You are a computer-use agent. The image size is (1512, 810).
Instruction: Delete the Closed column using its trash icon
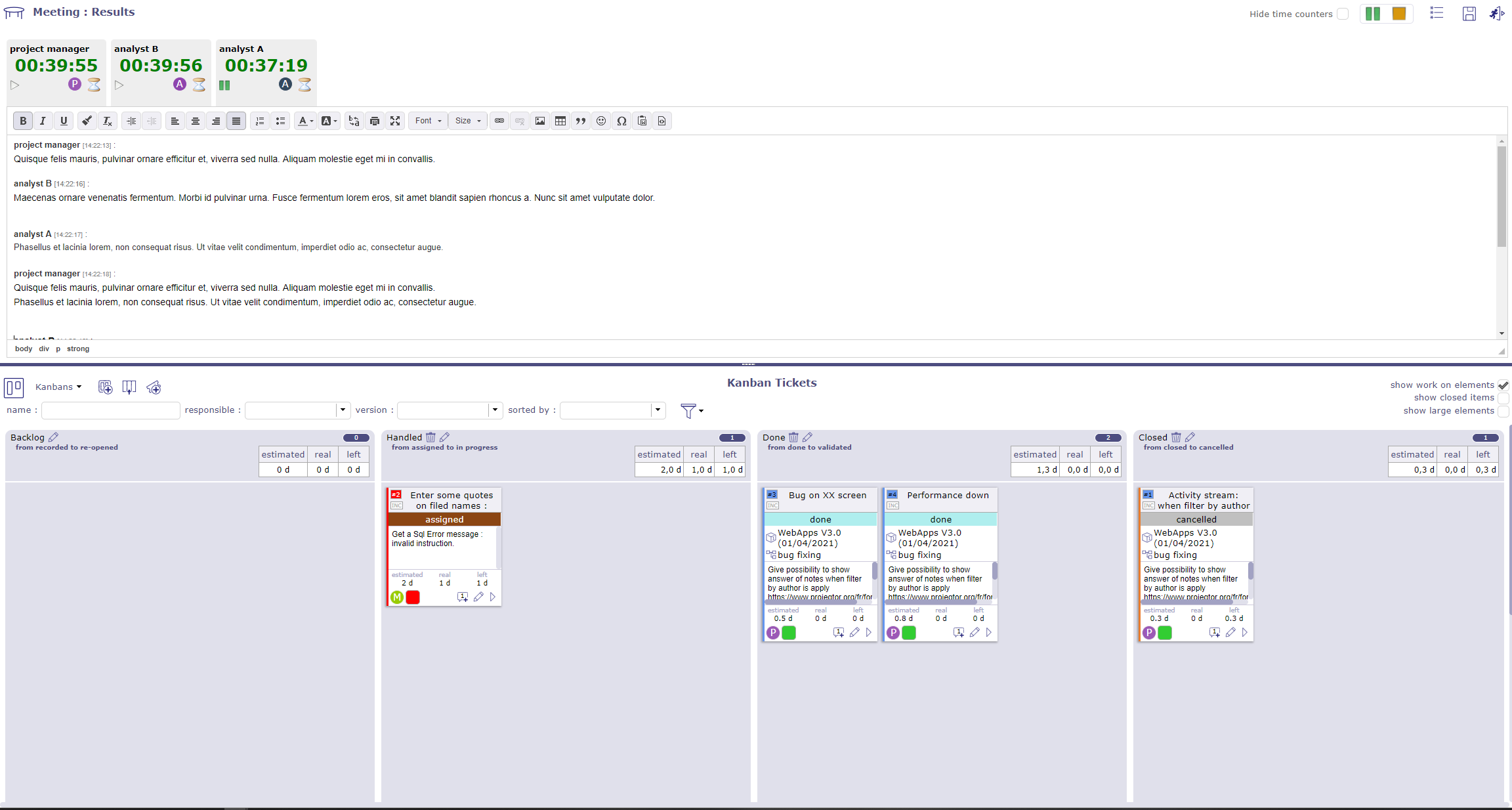coord(1175,437)
